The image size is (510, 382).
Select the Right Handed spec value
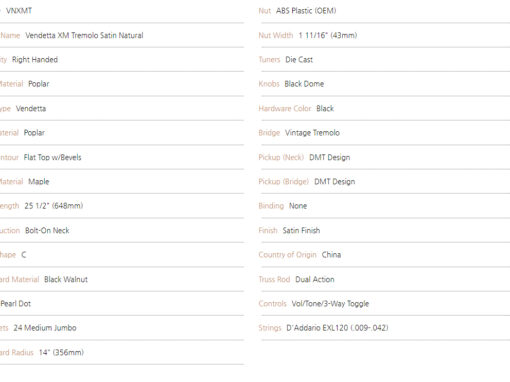pyautogui.click(x=35, y=60)
